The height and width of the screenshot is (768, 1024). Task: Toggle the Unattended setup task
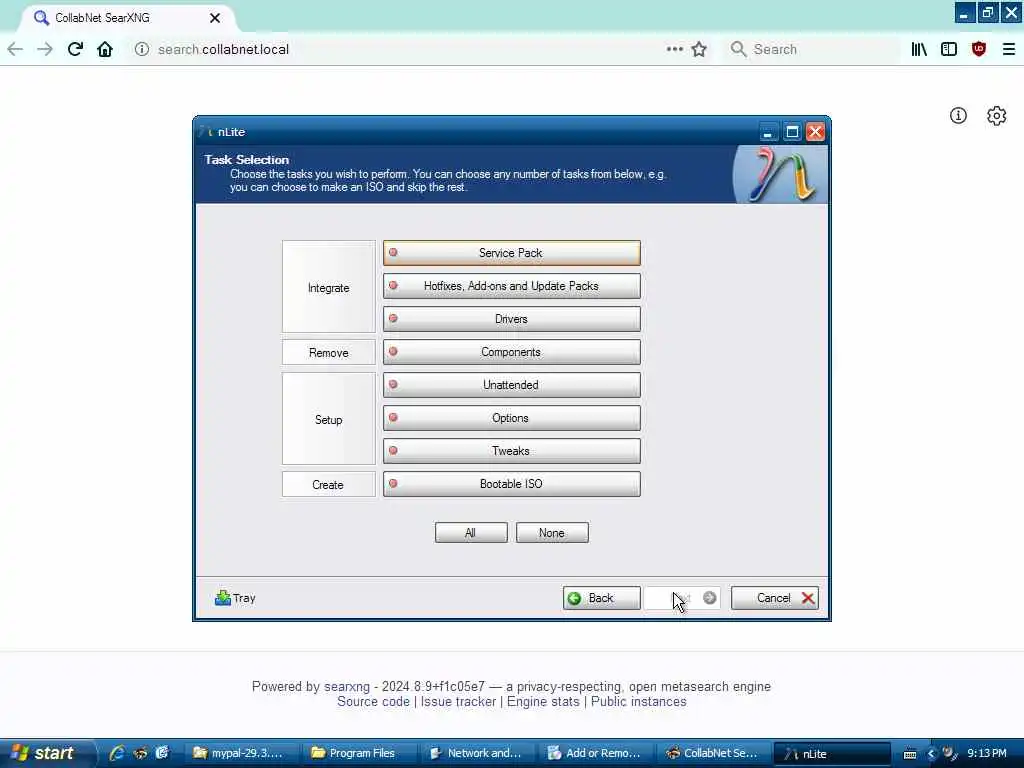[x=511, y=385]
